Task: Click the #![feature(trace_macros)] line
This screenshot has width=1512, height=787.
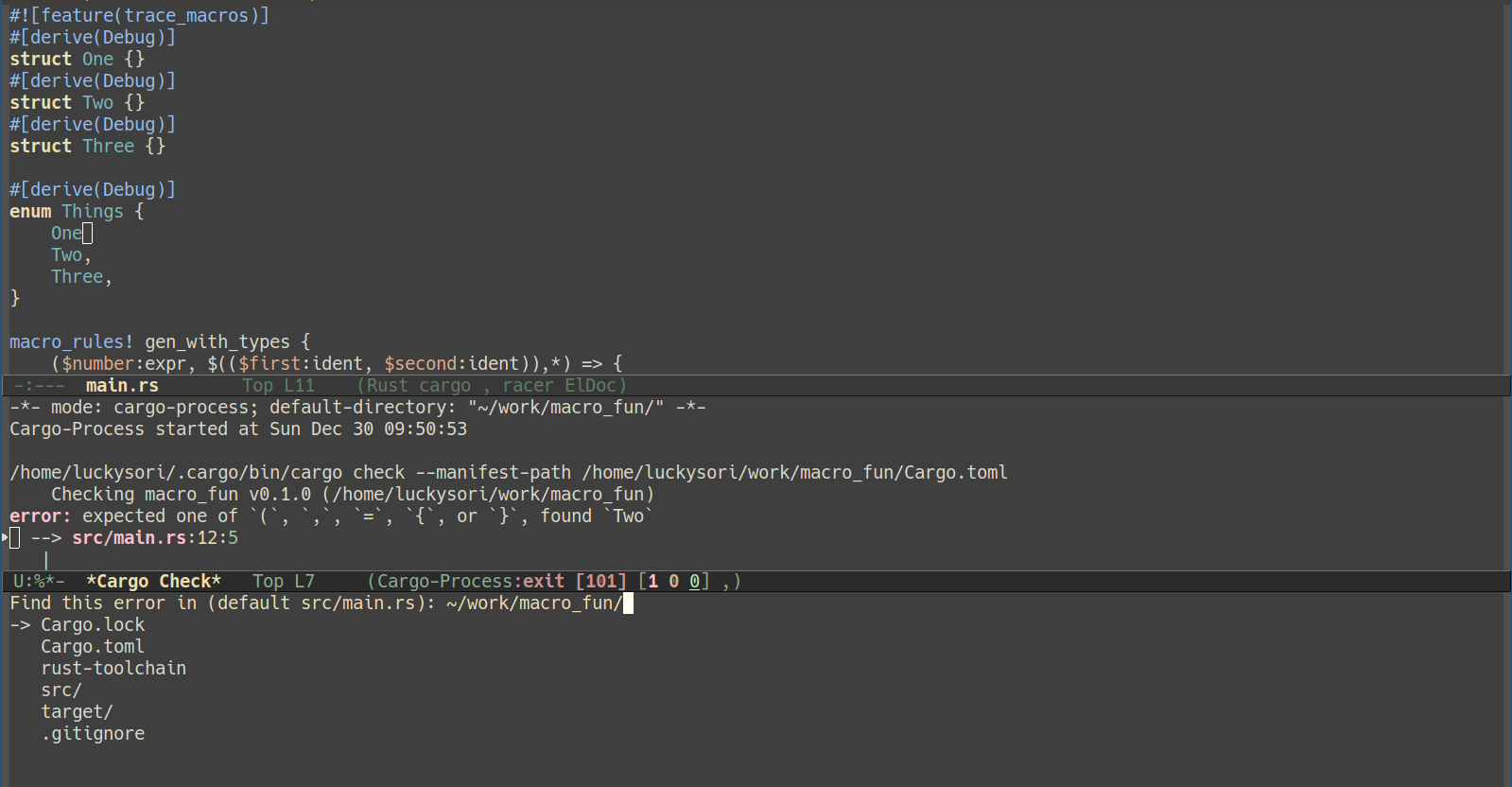Action: [139, 16]
